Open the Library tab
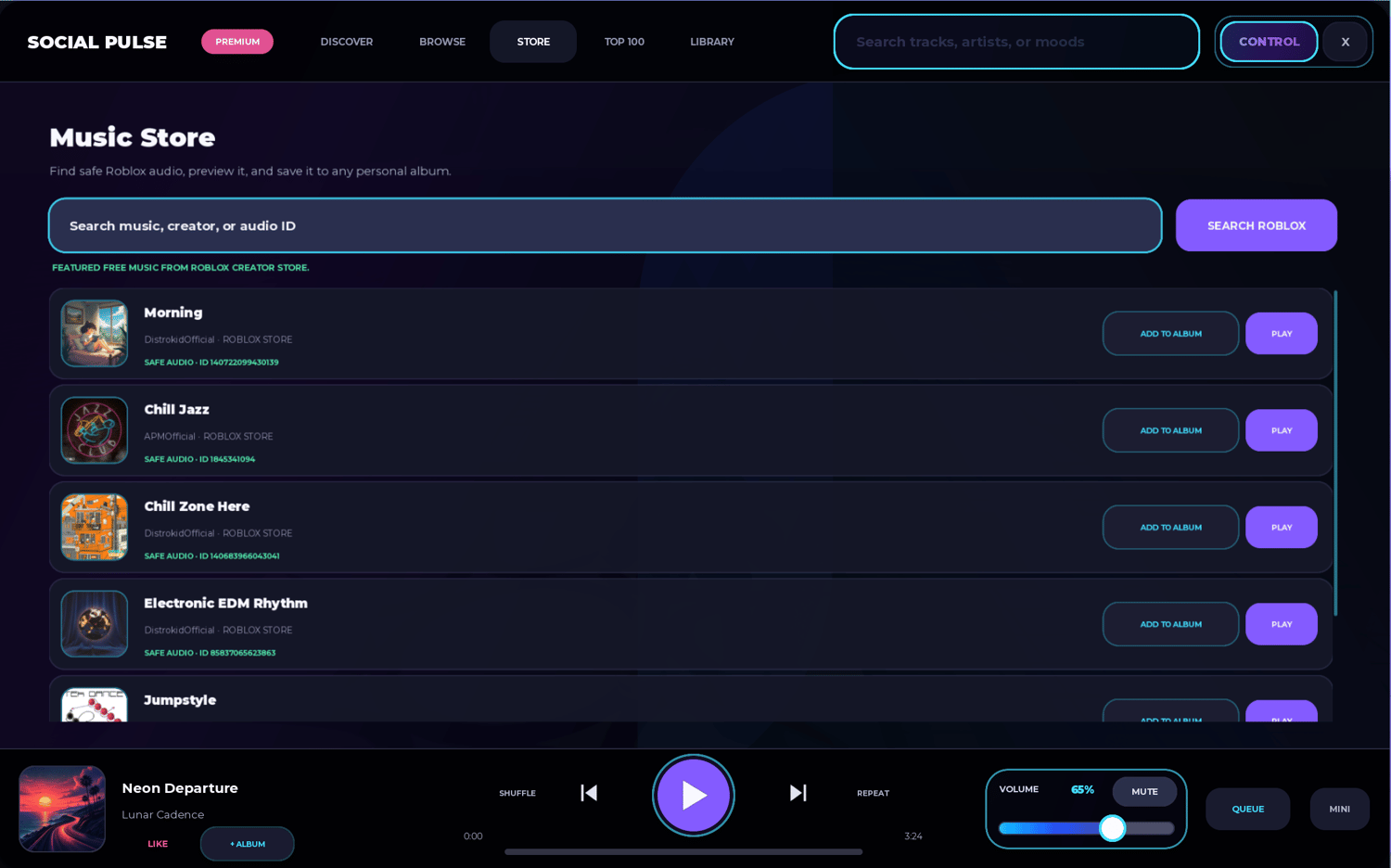 click(x=712, y=42)
